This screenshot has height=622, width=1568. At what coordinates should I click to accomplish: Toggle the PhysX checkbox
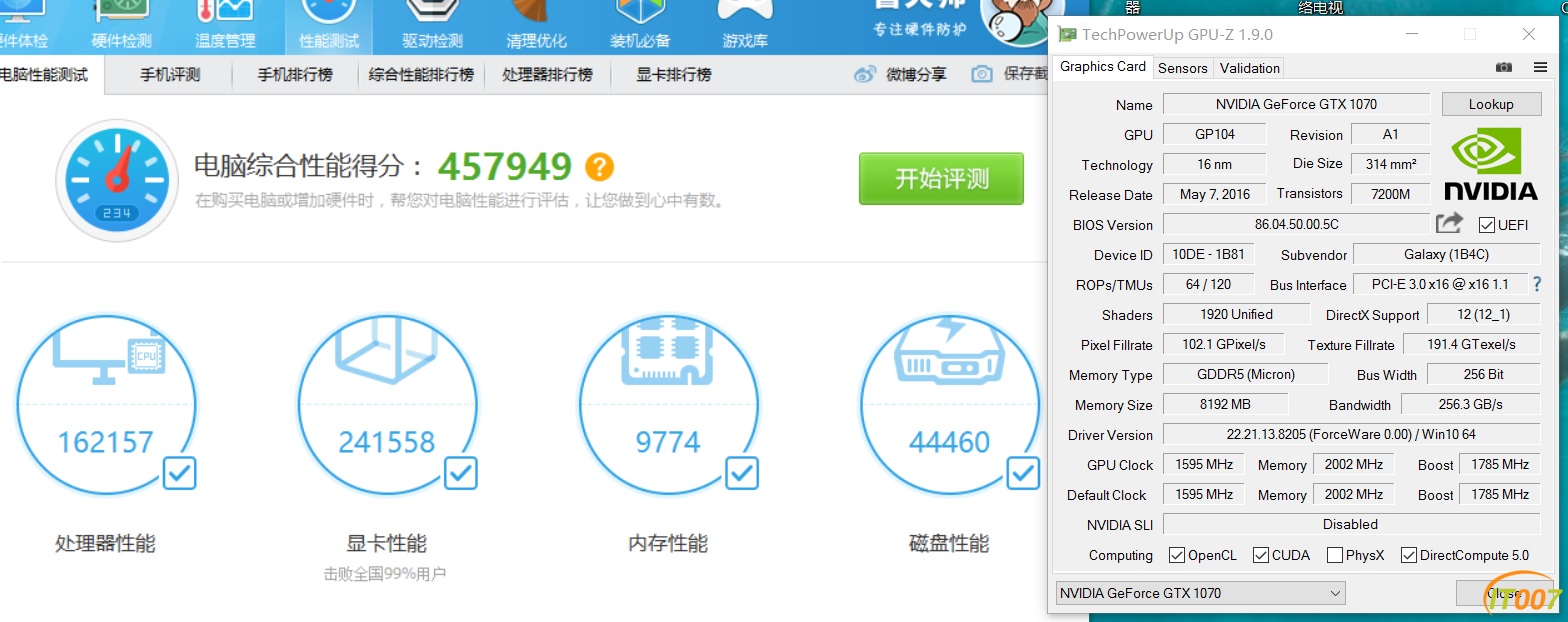pyautogui.click(x=1335, y=555)
